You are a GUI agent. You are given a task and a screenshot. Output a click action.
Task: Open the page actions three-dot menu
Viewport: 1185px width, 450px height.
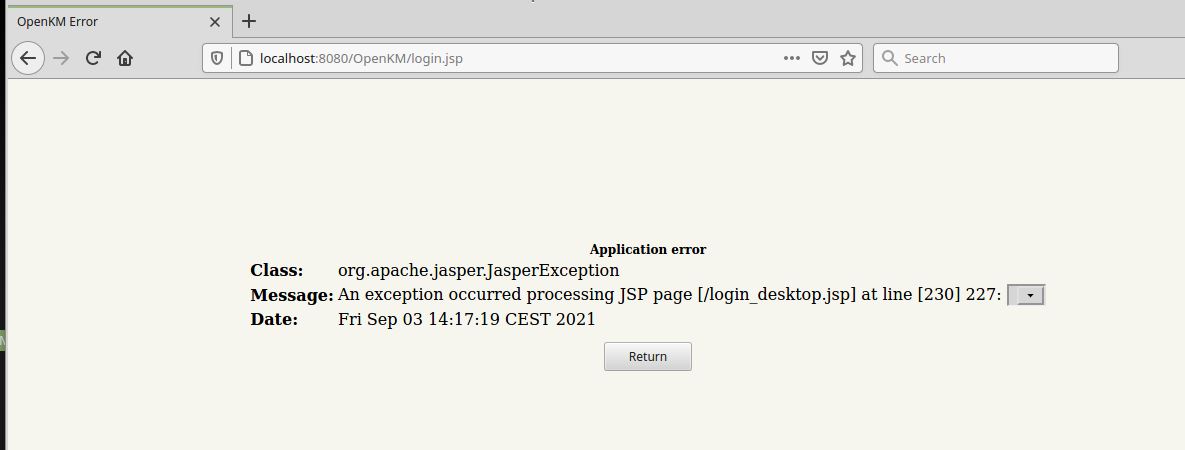[x=792, y=58]
